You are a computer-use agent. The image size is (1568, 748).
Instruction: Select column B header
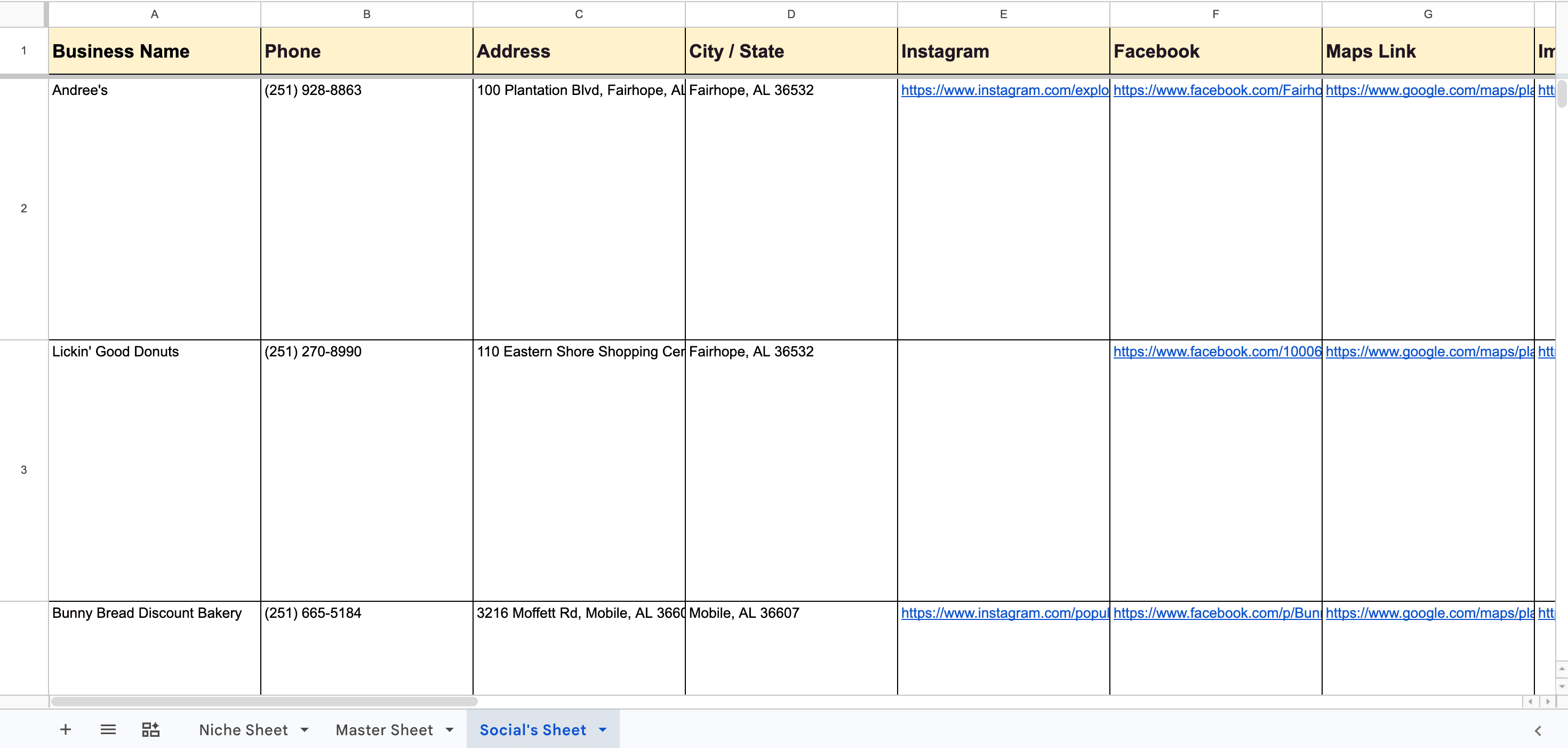pyautogui.click(x=367, y=14)
